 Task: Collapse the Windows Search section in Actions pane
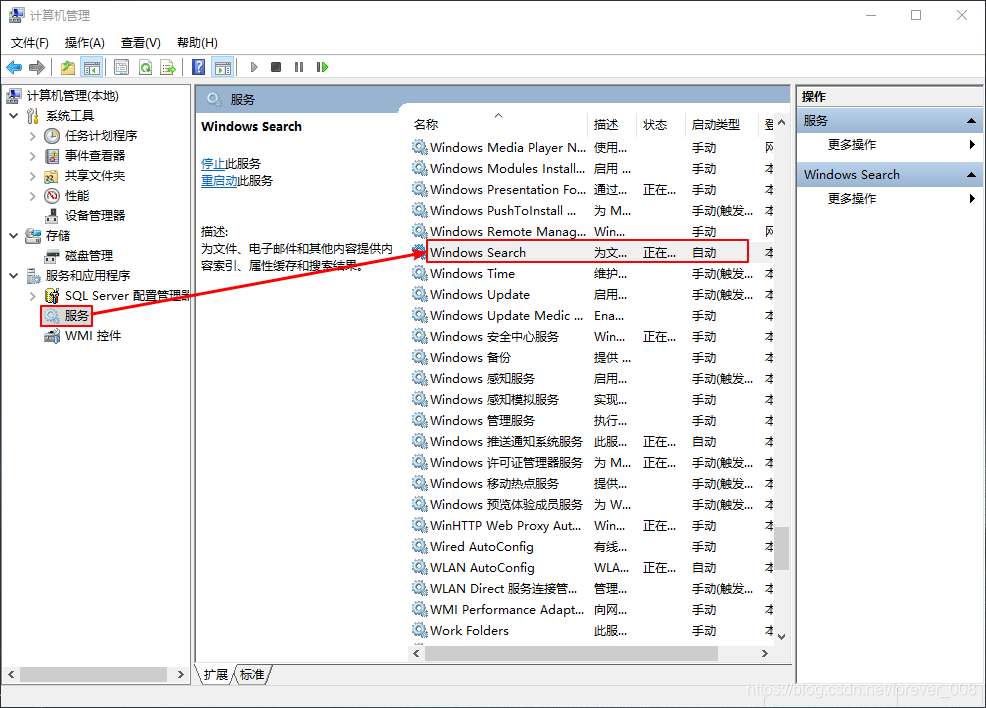tap(971, 175)
